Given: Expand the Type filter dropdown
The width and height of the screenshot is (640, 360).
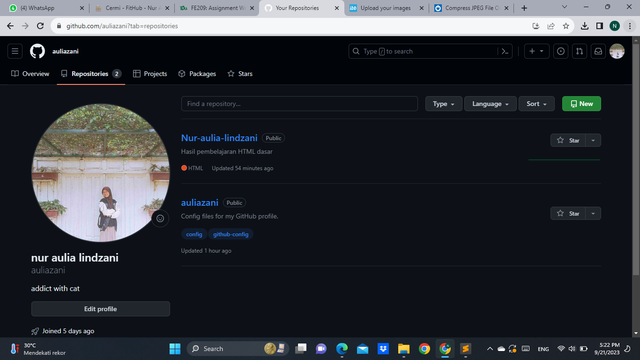Looking at the screenshot, I should (443, 104).
